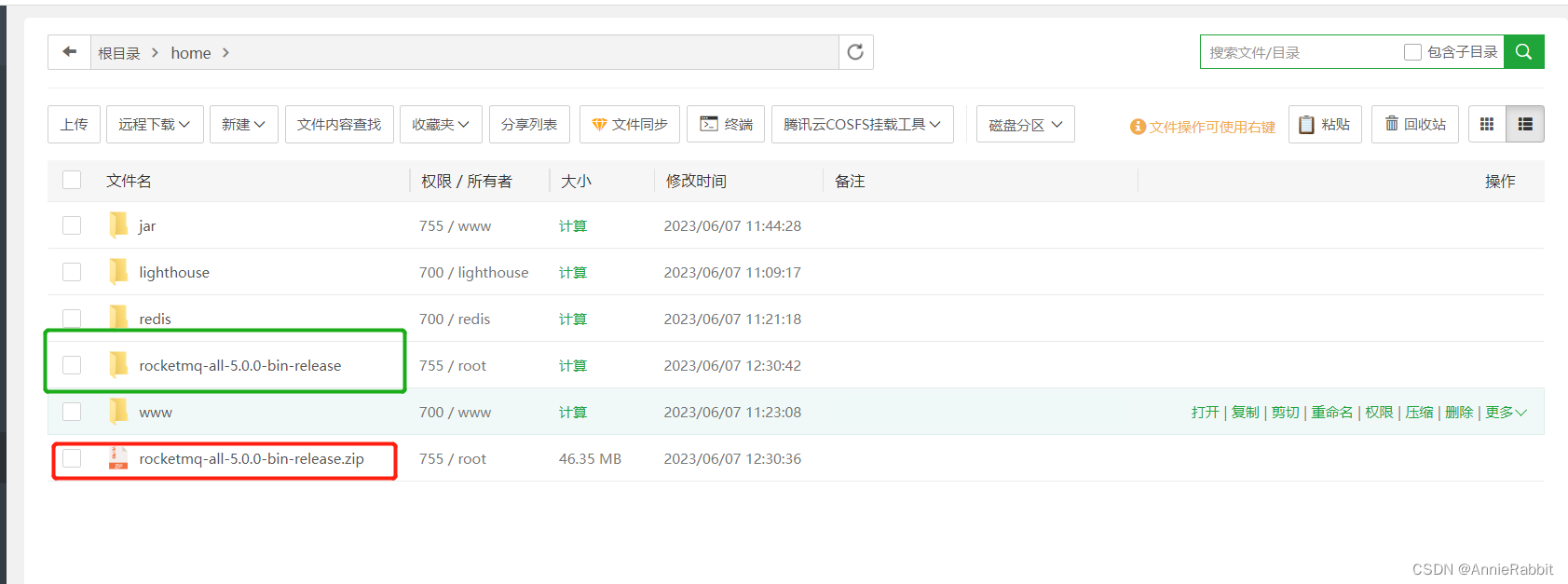
Task: Check the lighthouse row checkbox
Action: [x=72, y=272]
